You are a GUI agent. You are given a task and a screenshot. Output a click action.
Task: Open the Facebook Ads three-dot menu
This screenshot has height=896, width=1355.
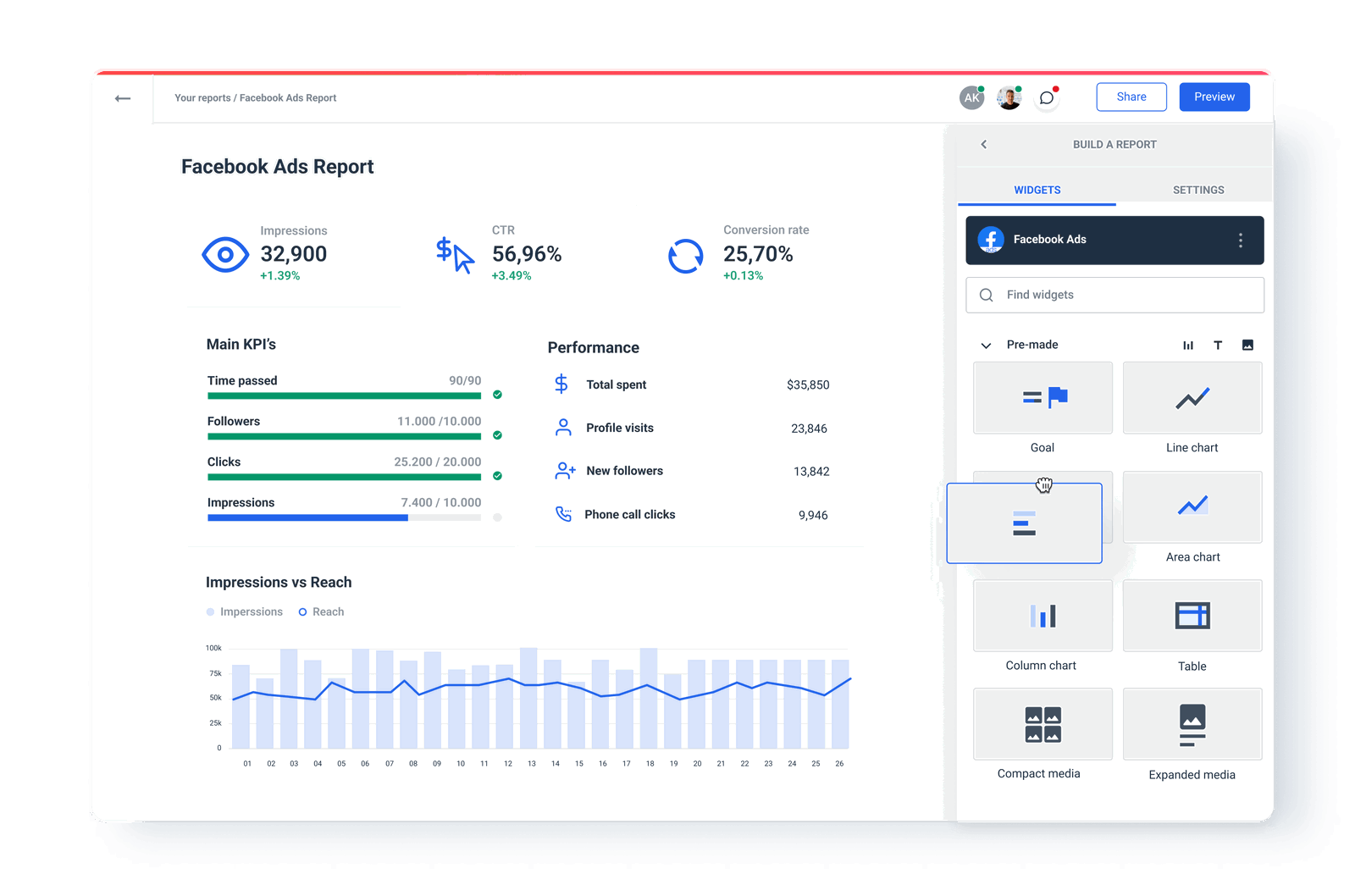point(1240,240)
